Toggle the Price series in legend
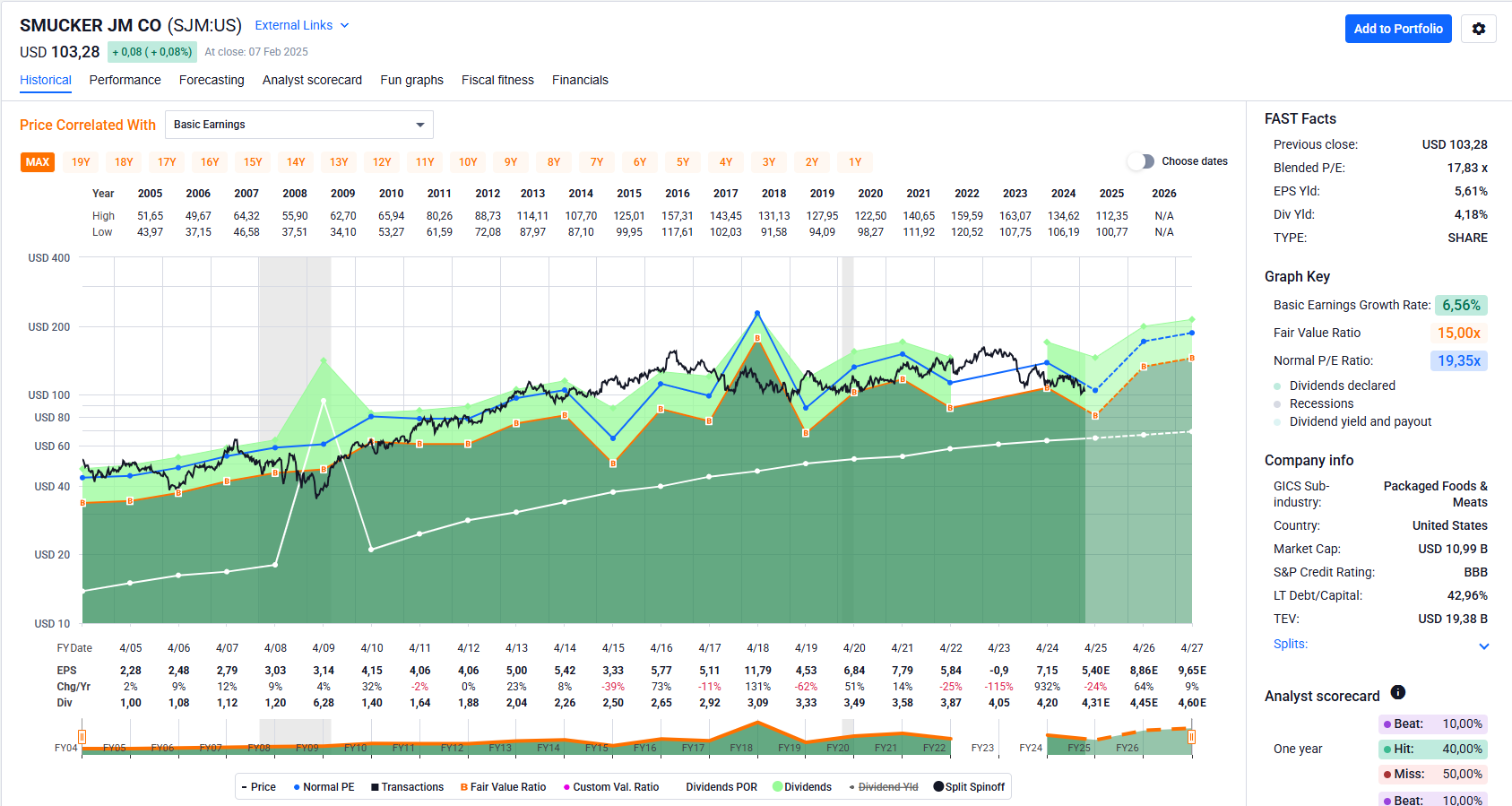 258,787
